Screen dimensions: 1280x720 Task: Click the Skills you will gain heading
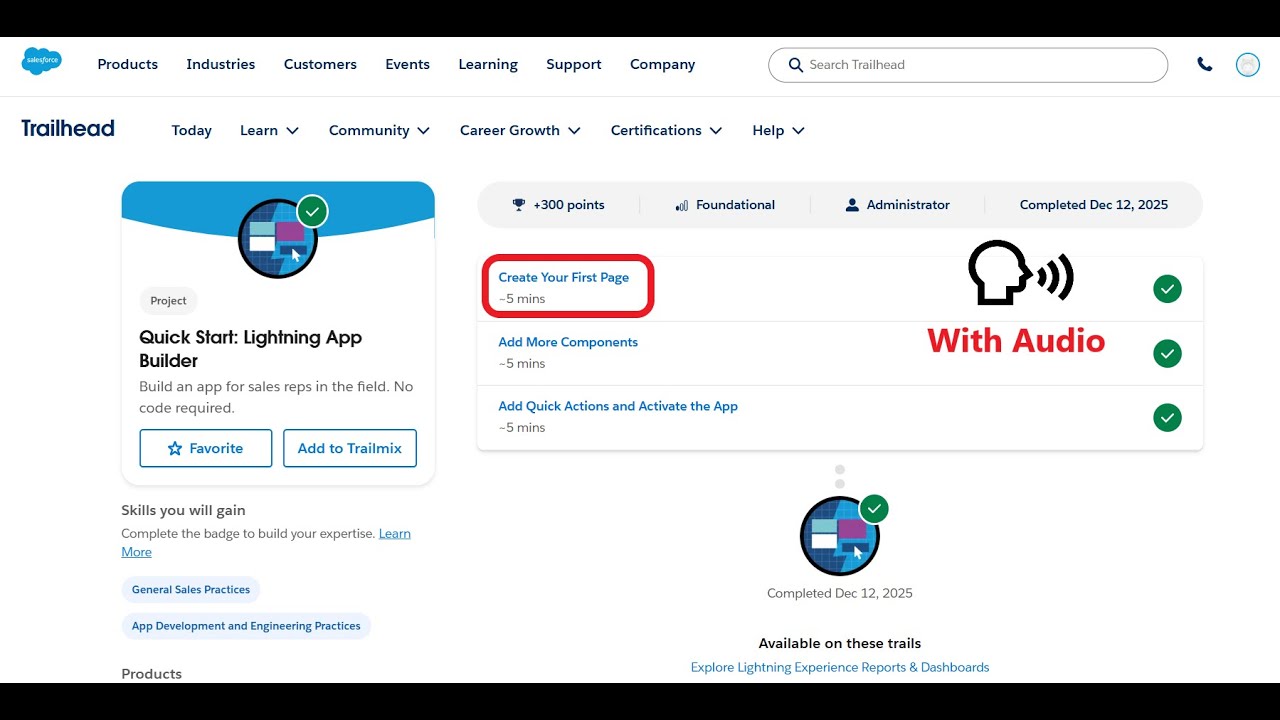(183, 510)
